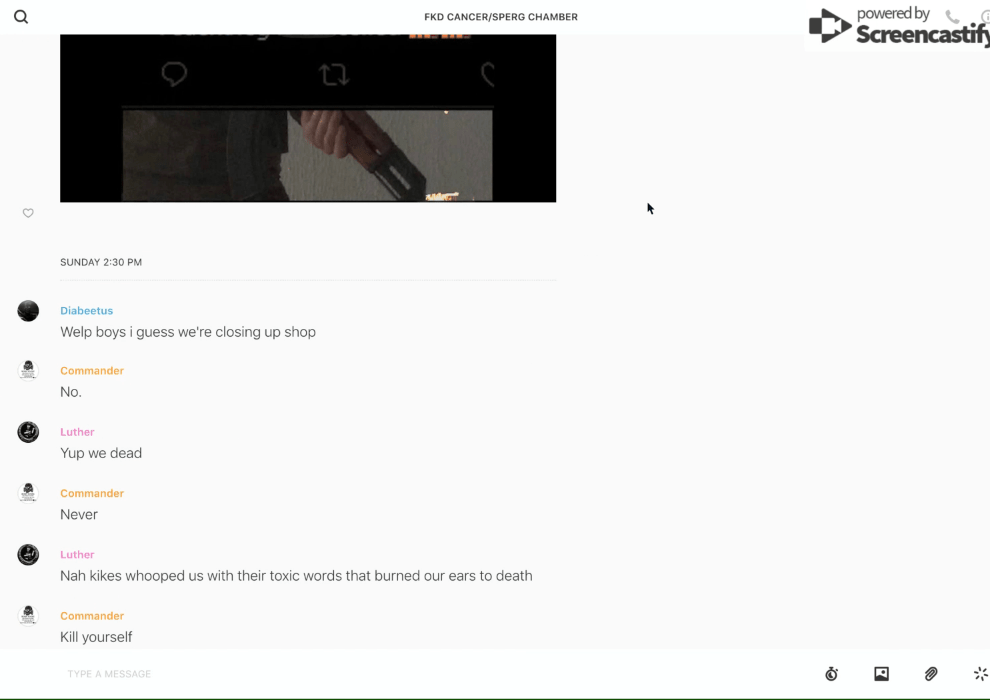Click the Commander username above "Never"
The height and width of the screenshot is (700, 990).
pyautogui.click(x=91, y=493)
